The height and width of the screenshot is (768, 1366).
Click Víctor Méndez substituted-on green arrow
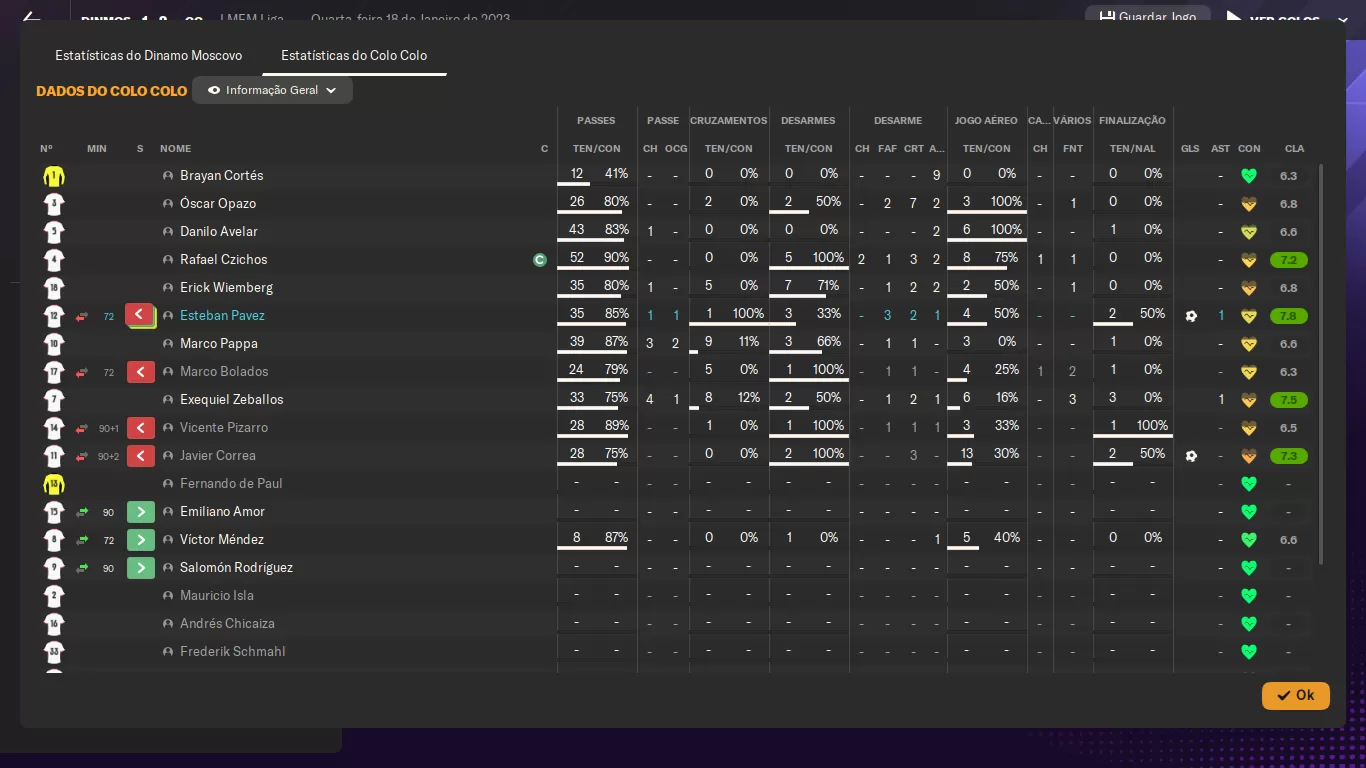[140, 540]
